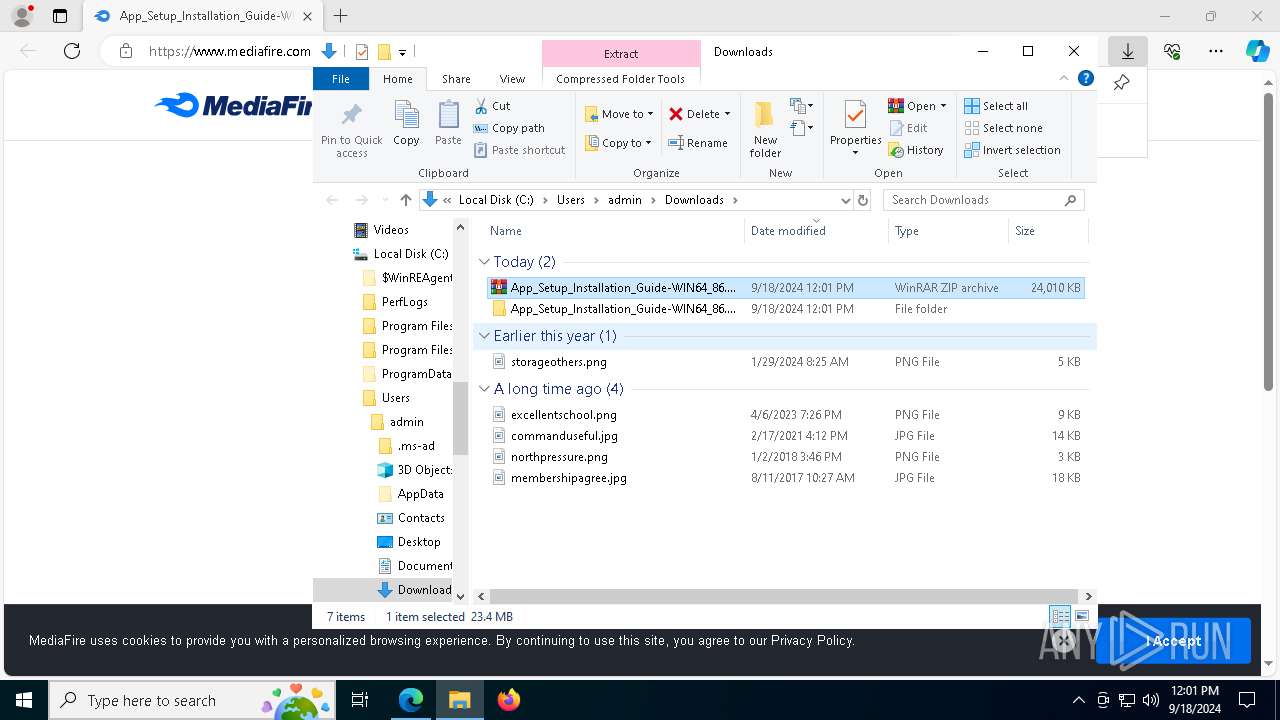Switch to the View ribbon tab

(512, 79)
